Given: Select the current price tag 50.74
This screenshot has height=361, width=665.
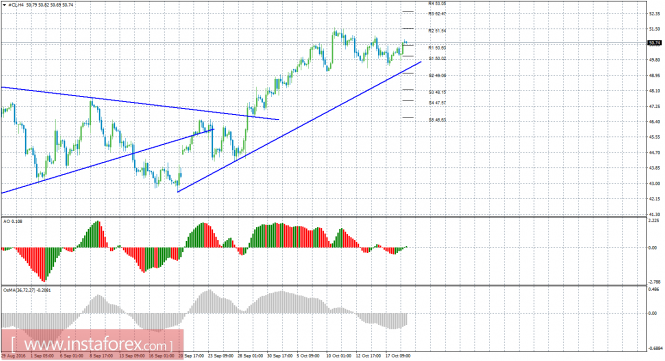Looking at the screenshot, I should (654, 43).
